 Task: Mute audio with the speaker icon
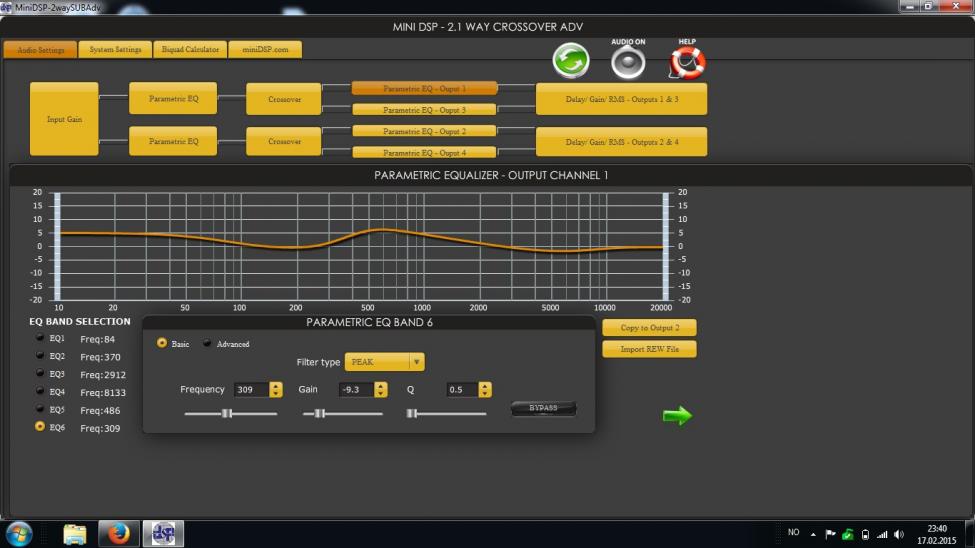[628, 62]
